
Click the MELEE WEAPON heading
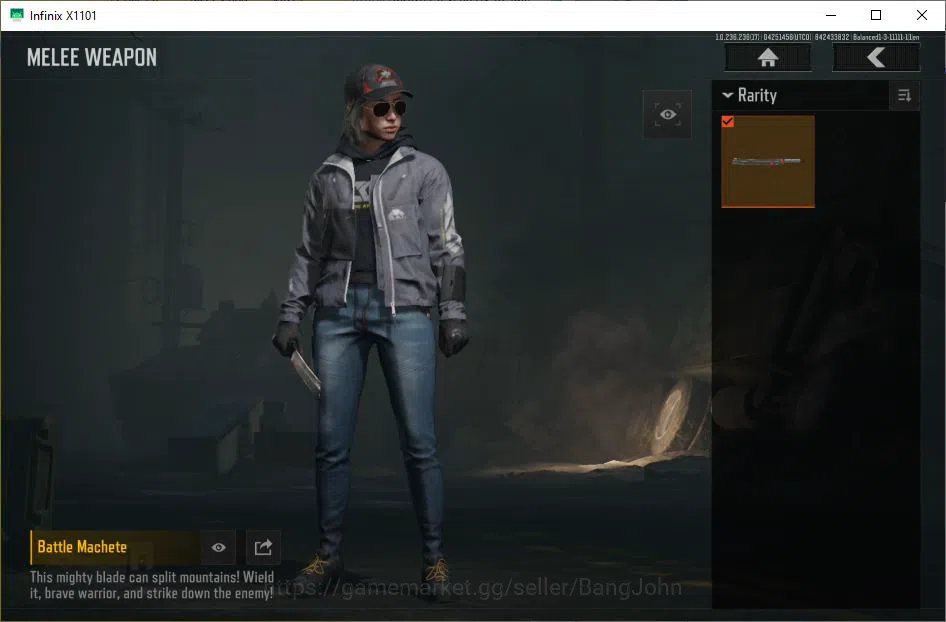[92, 58]
